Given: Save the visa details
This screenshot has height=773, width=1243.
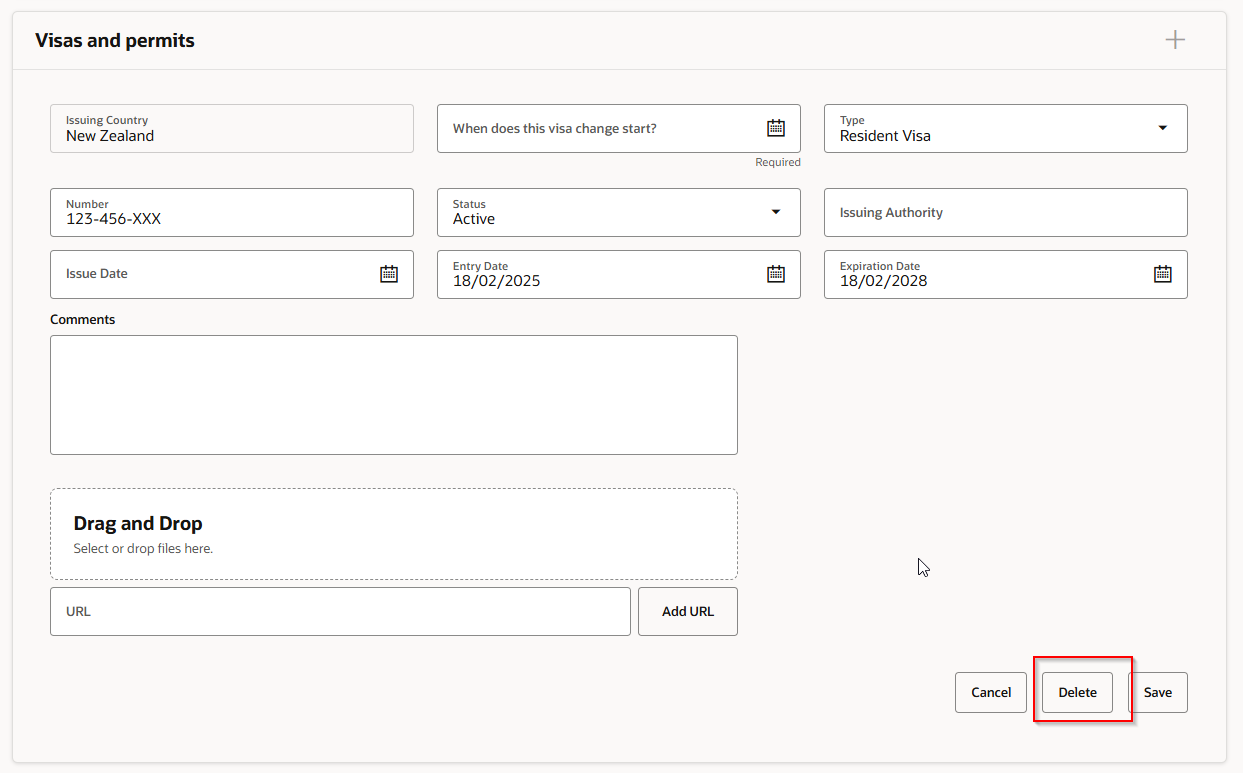Looking at the screenshot, I should click(1158, 692).
